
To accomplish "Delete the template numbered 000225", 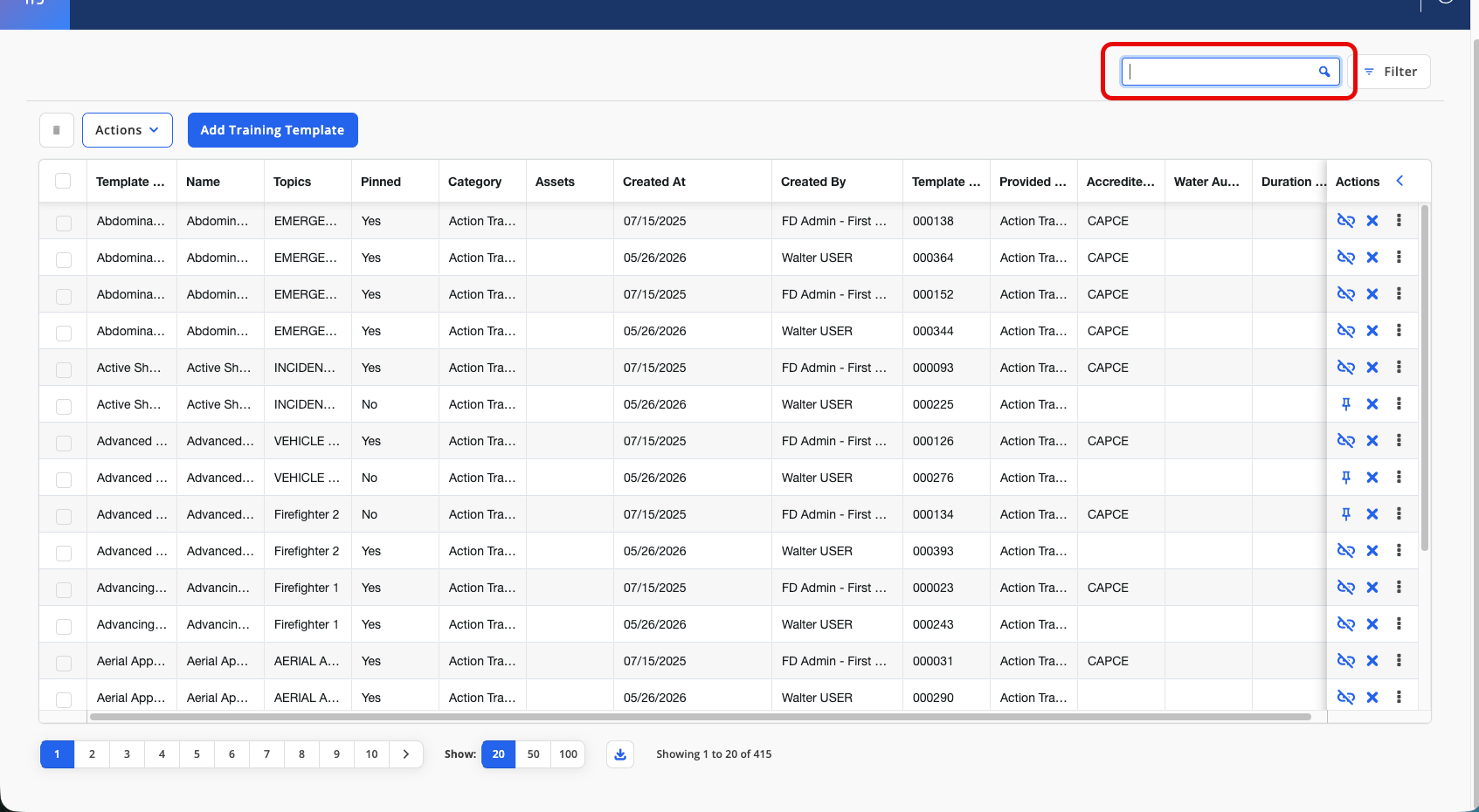I will tap(1372, 404).
